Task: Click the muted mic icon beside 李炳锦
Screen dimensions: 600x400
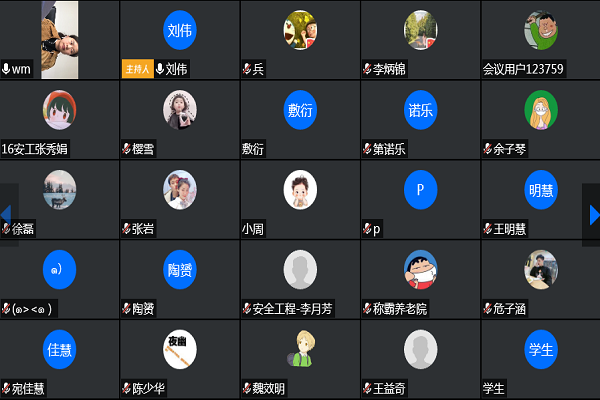Action: coord(367,69)
